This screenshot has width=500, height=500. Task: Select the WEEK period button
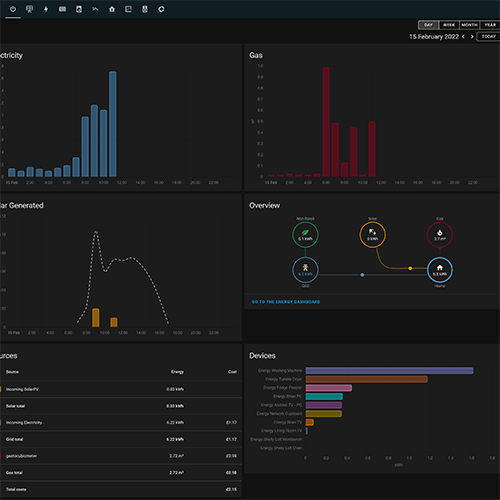[449, 25]
